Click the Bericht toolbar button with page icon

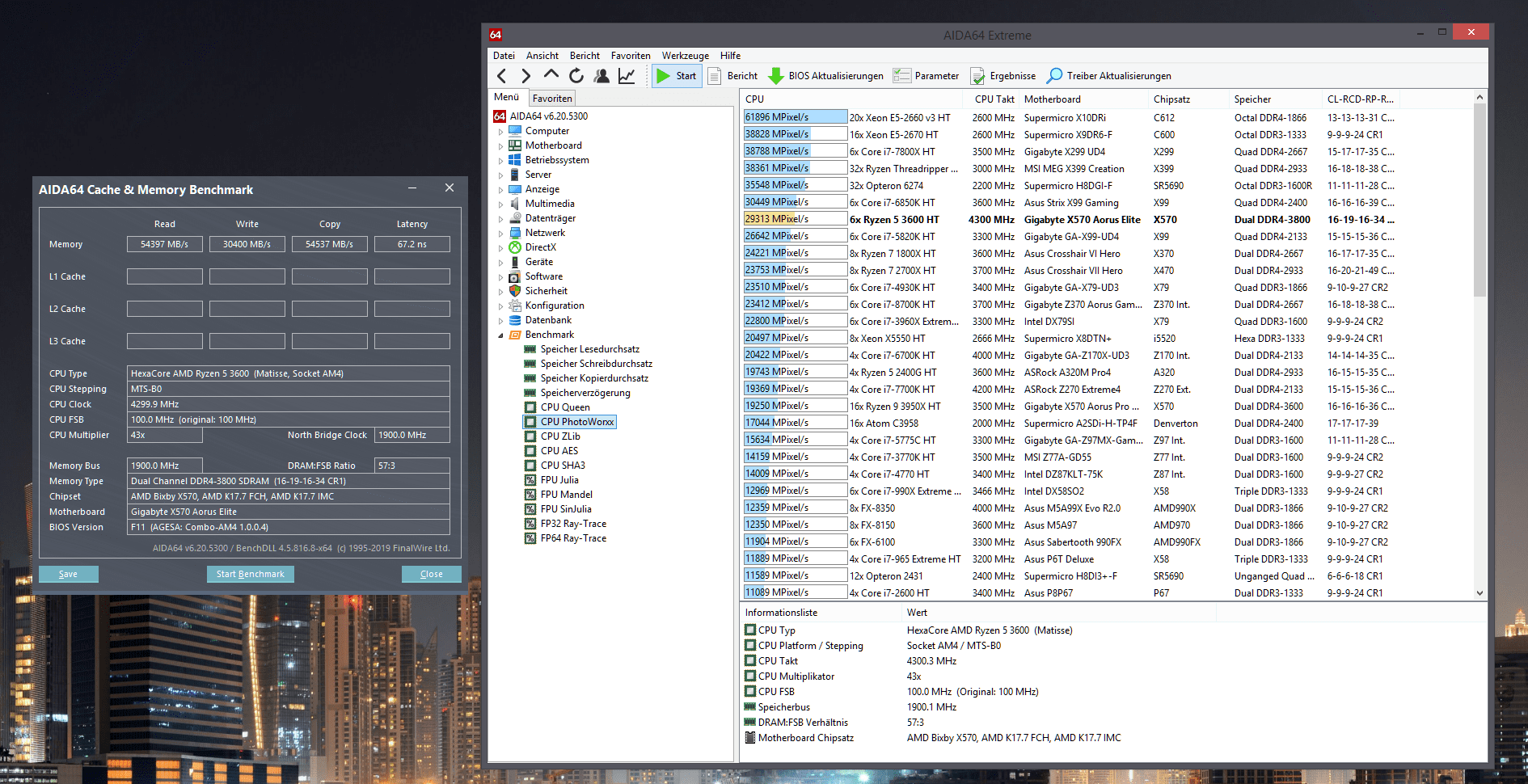[x=733, y=76]
